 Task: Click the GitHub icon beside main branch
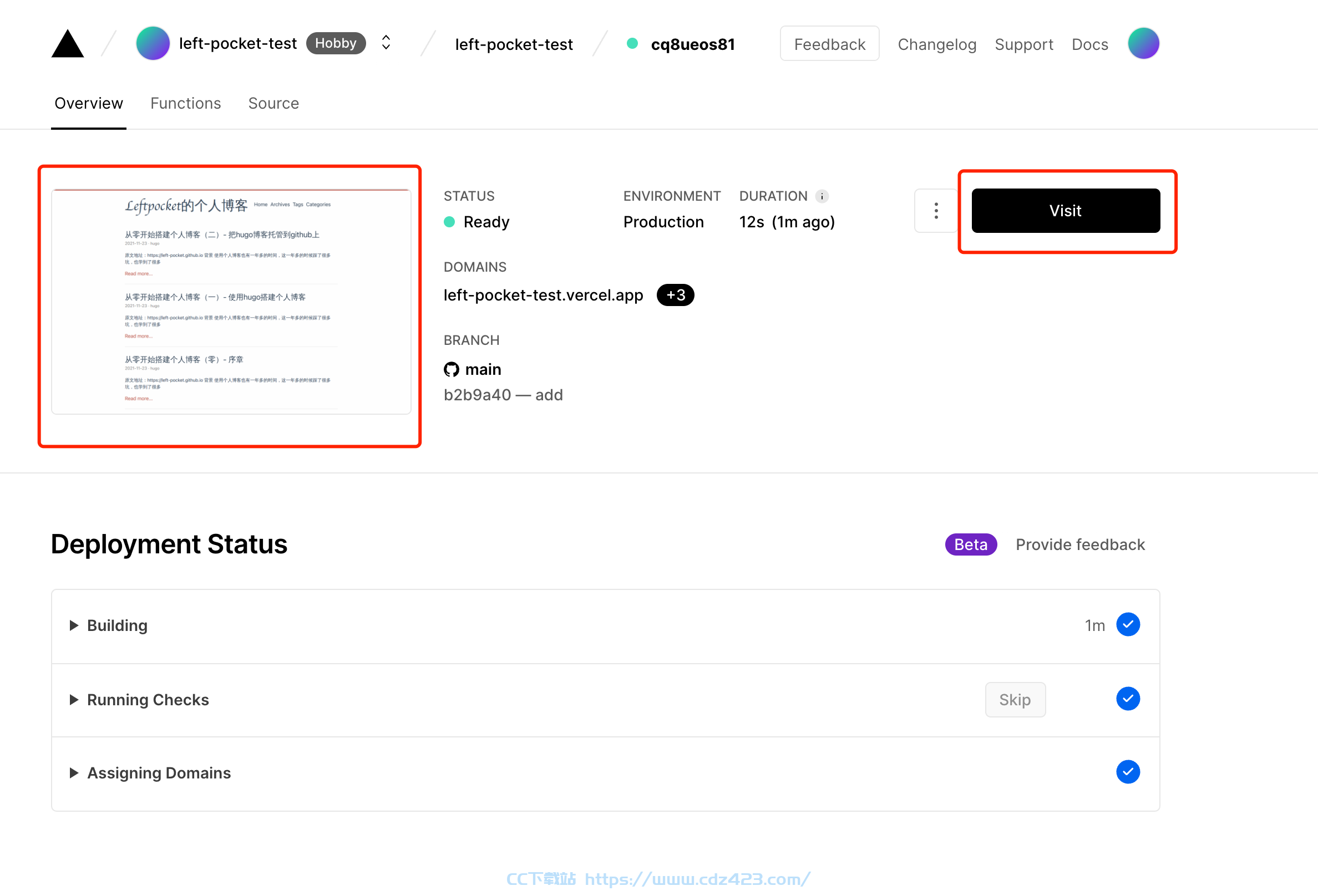[452, 369]
